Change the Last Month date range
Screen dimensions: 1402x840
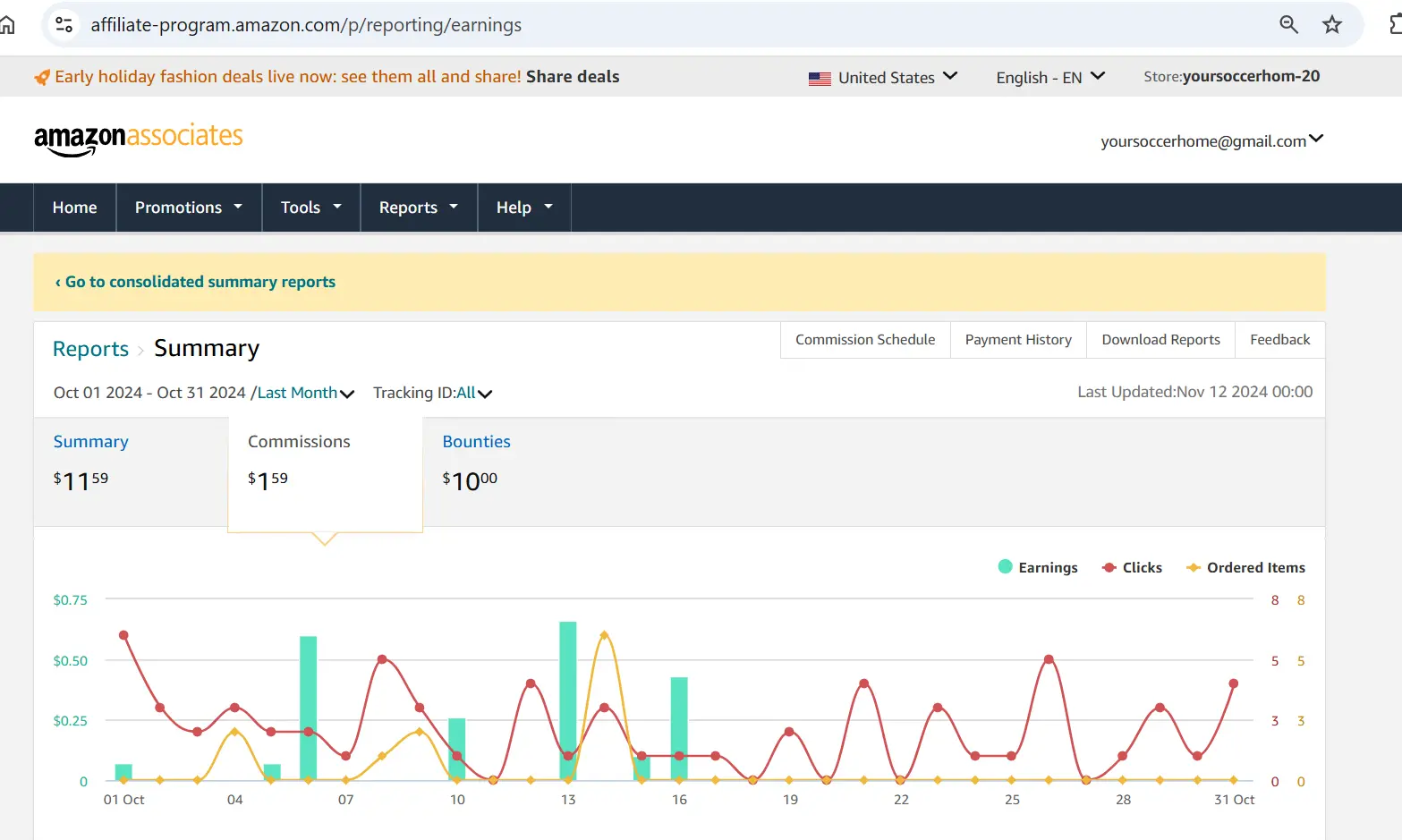pyautogui.click(x=306, y=393)
